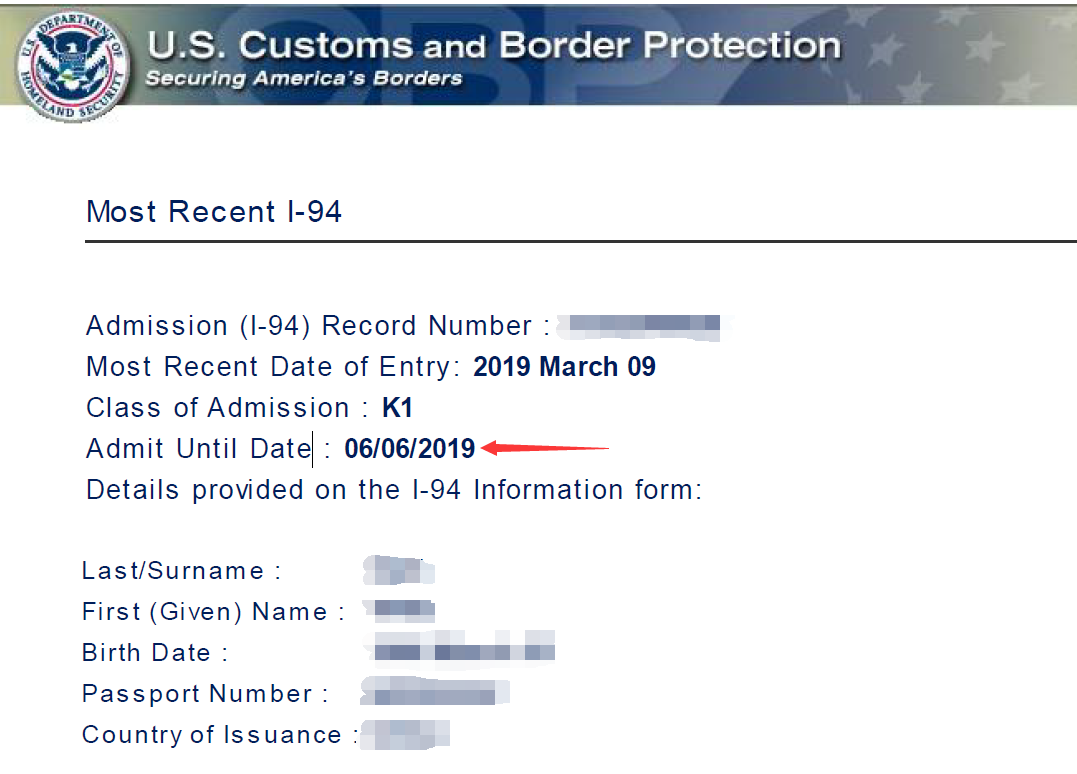Click the Homeland Security seal logo
Viewport: 1077px width, 774px height.
[x=73, y=67]
